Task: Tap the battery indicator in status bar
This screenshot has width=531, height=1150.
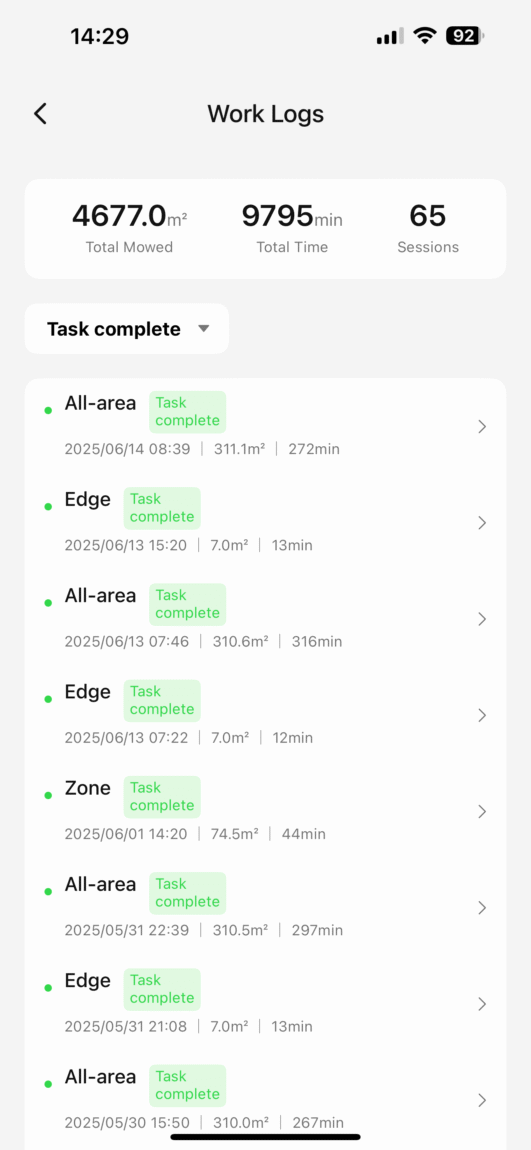Action: pos(465,35)
